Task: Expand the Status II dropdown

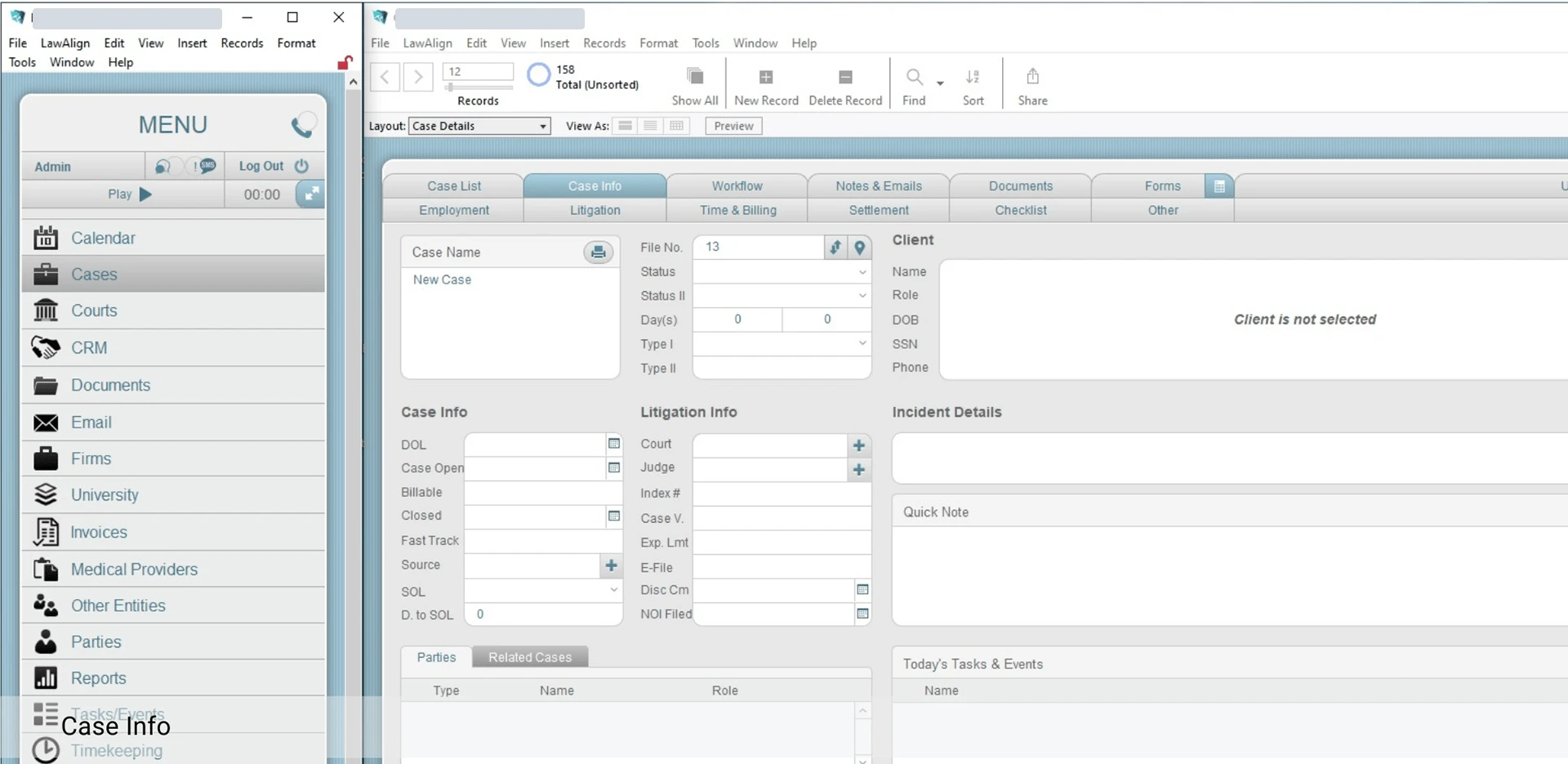Action: click(x=862, y=296)
